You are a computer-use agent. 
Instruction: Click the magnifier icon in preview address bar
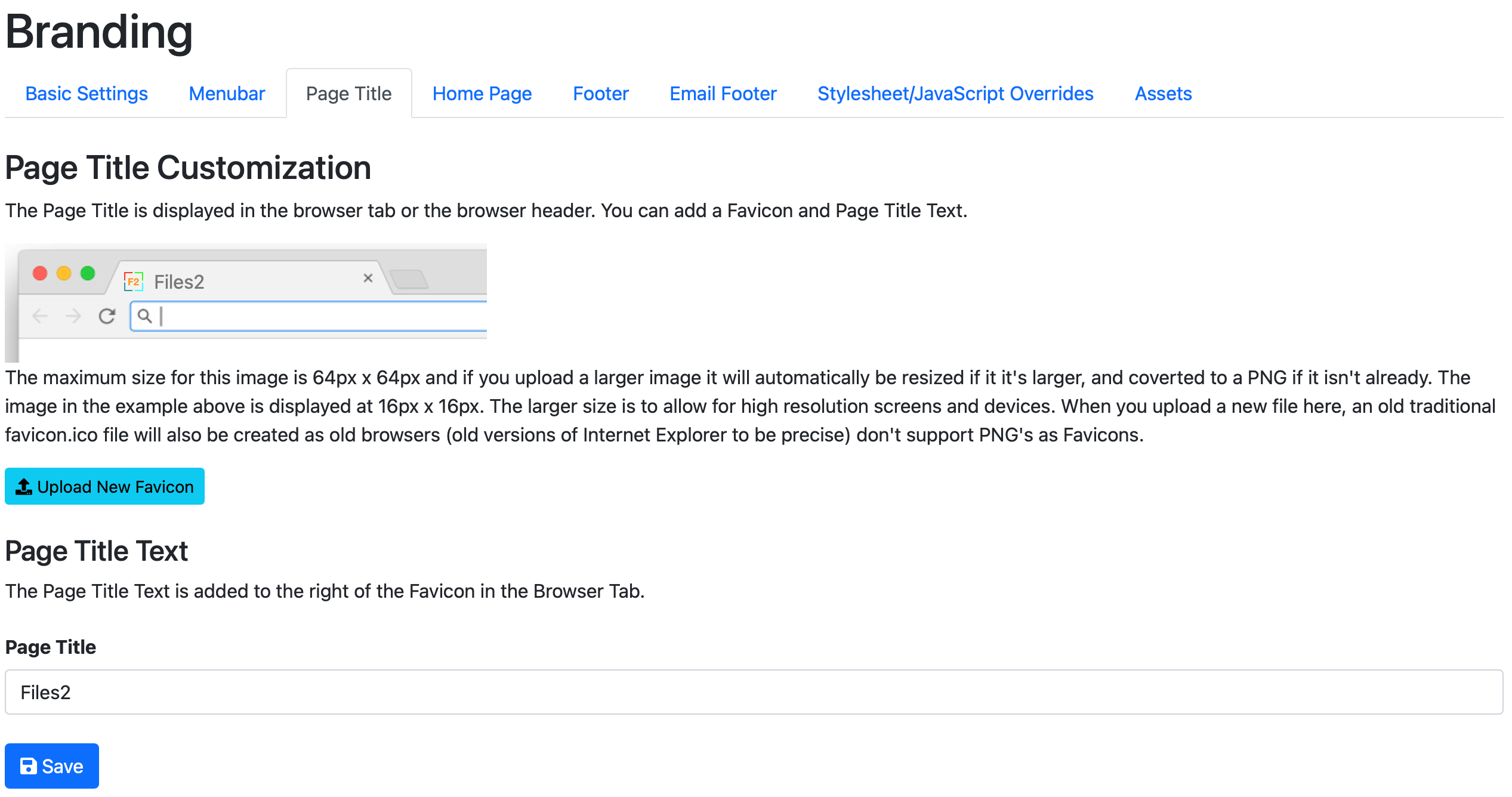[x=144, y=316]
